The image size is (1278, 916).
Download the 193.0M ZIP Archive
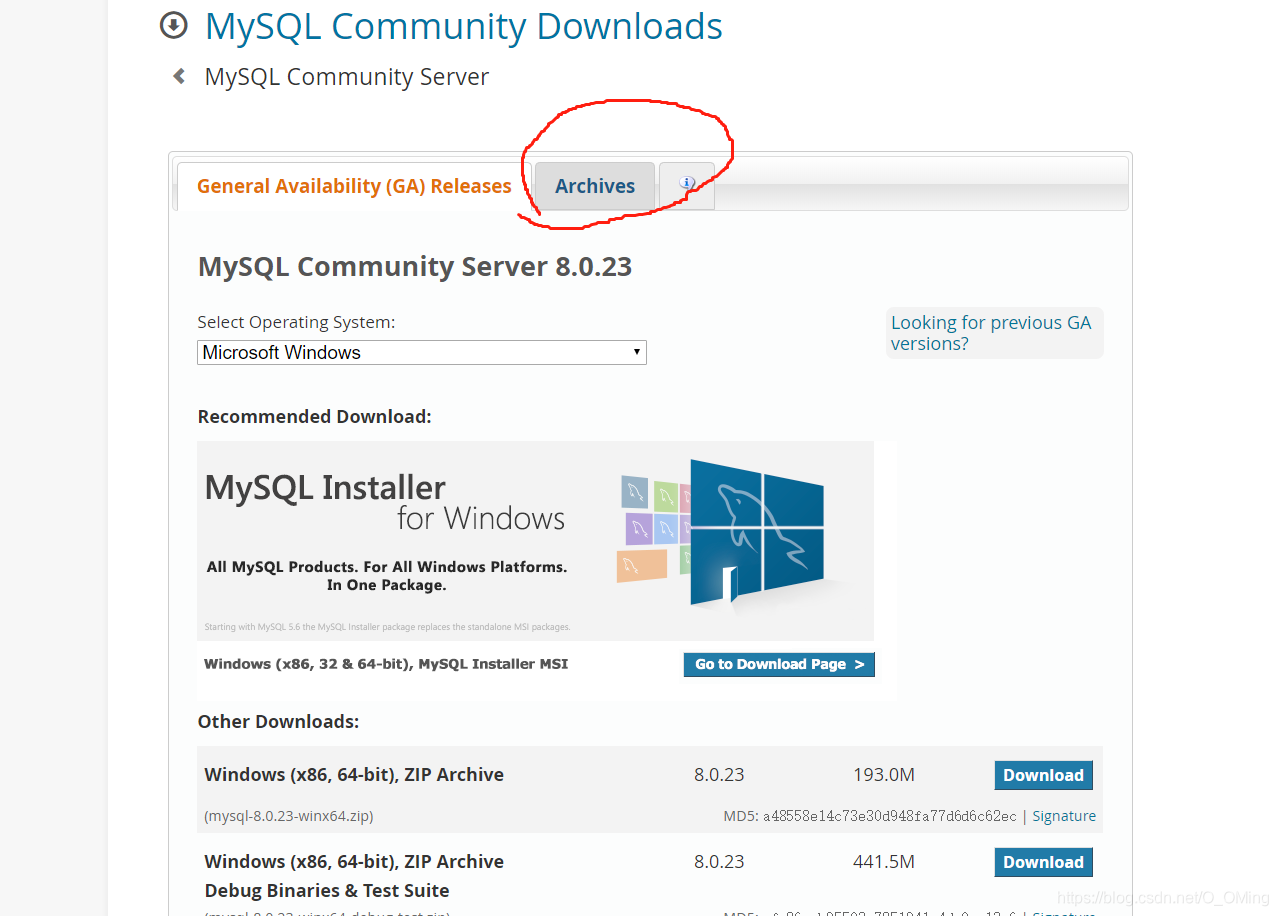coord(1043,775)
